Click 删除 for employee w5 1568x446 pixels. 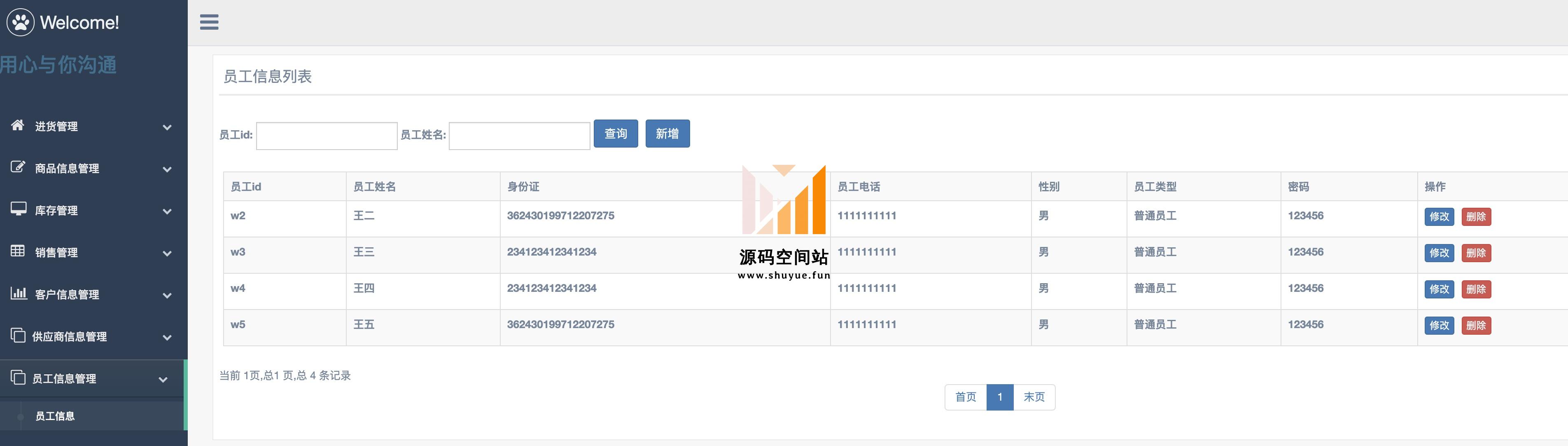1476,325
